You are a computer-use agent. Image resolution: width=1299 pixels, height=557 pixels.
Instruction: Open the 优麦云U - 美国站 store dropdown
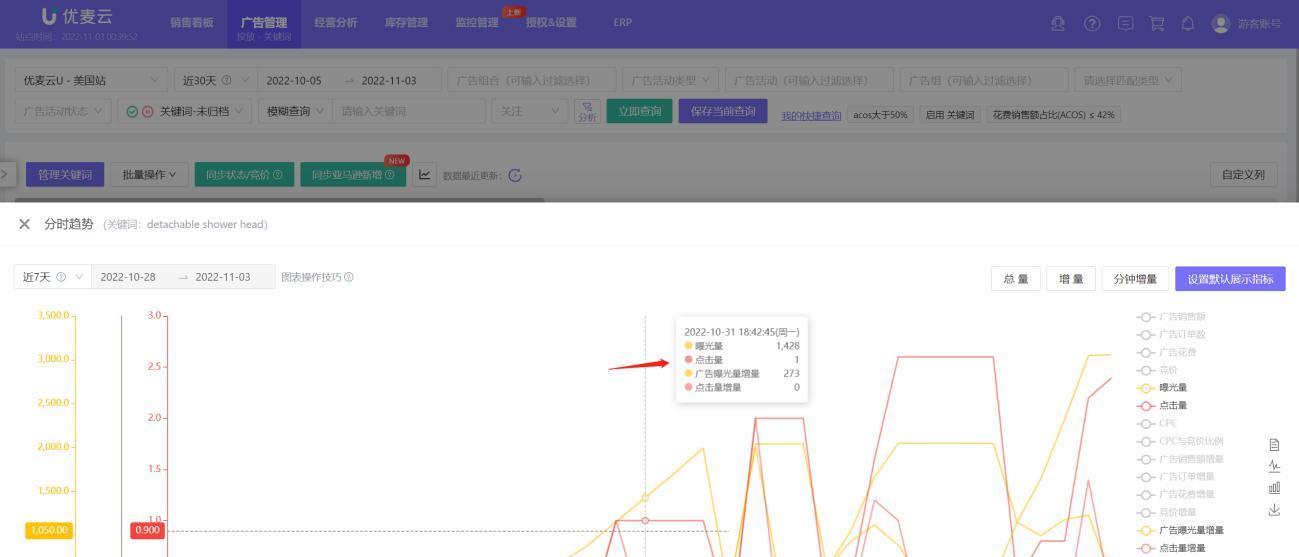coord(92,80)
